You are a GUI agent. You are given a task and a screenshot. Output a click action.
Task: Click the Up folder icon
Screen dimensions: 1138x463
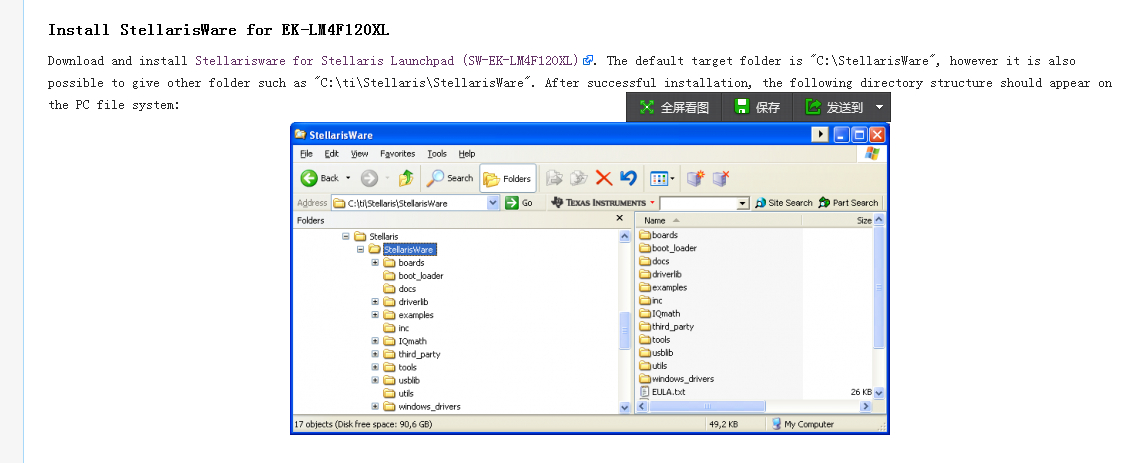coord(406,178)
